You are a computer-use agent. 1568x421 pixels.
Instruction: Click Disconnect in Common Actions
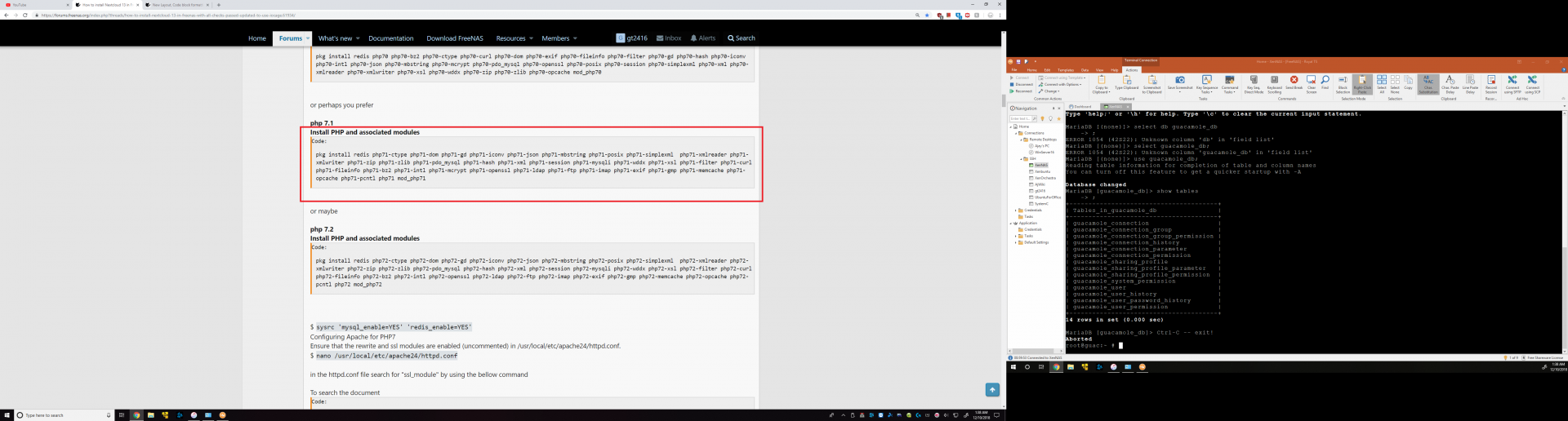click(1022, 85)
